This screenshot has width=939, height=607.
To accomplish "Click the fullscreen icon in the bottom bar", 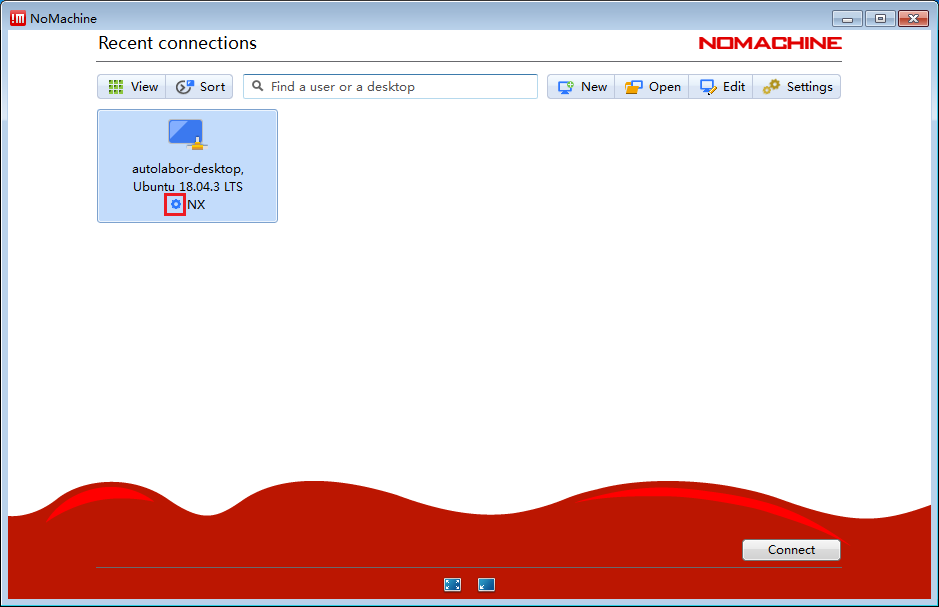I will [452, 585].
